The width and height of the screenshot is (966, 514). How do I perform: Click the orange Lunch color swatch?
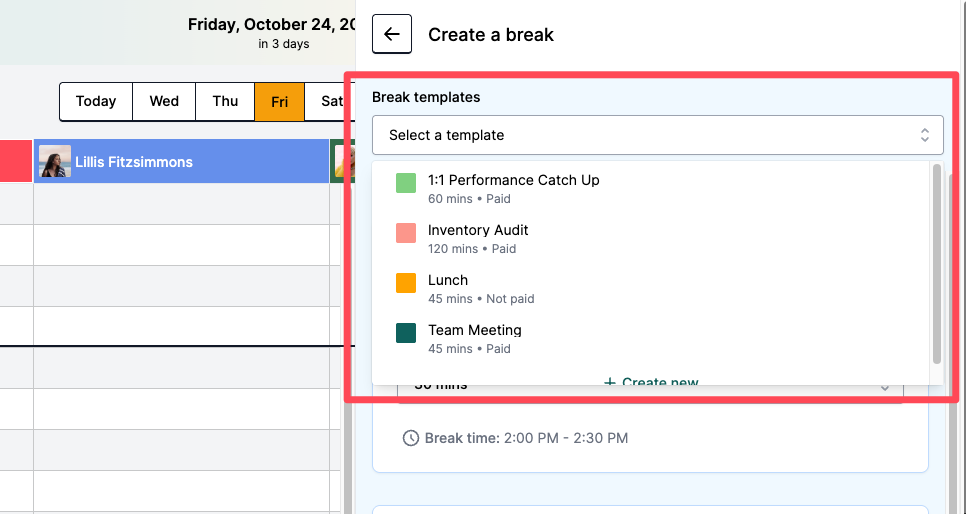pos(406,283)
